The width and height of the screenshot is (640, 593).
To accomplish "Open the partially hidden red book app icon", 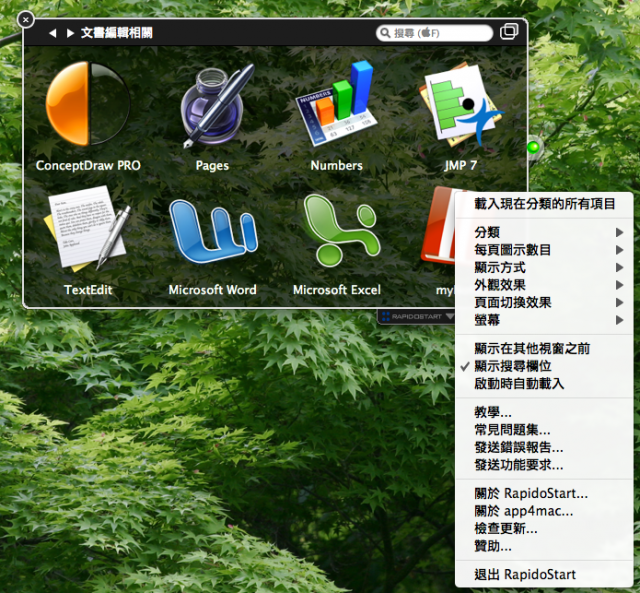I will [438, 225].
